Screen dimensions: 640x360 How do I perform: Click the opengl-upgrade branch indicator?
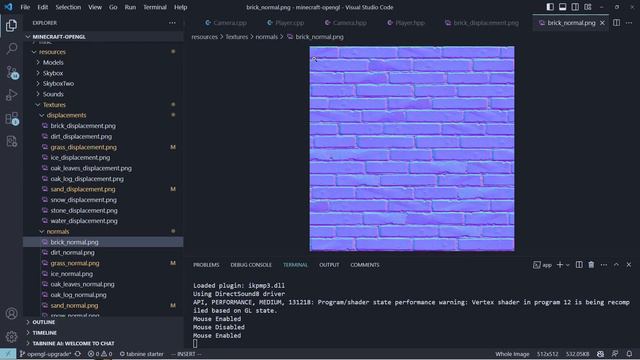pos(45,354)
